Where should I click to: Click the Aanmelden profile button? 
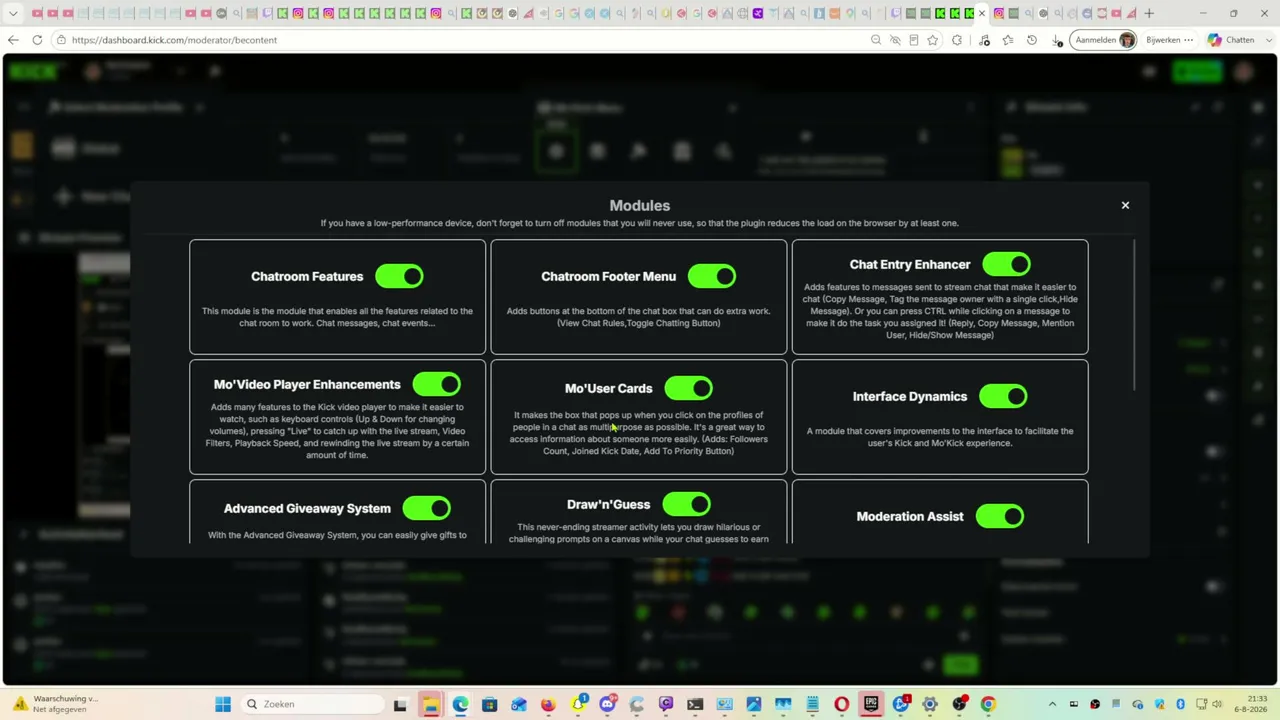pyautogui.click(x=1104, y=40)
